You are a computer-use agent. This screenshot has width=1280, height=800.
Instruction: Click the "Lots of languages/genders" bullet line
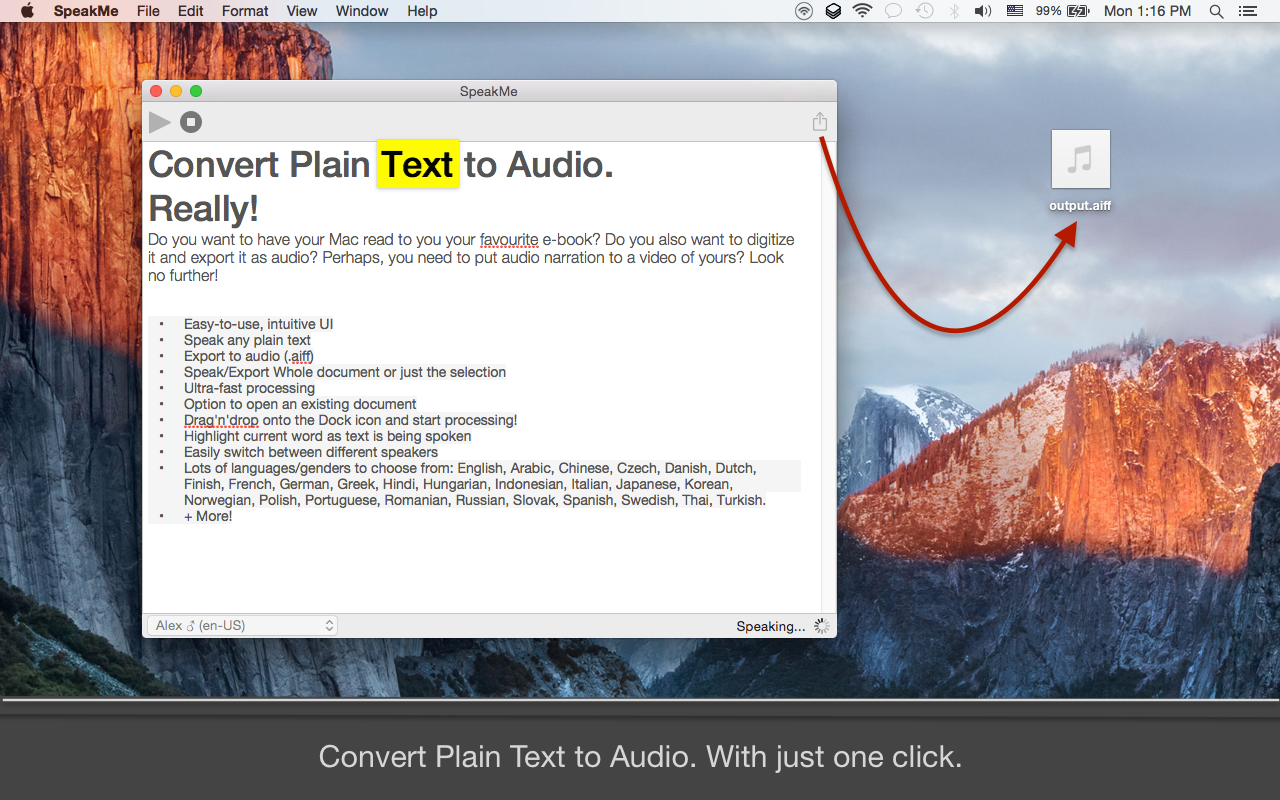tap(470, 468)
